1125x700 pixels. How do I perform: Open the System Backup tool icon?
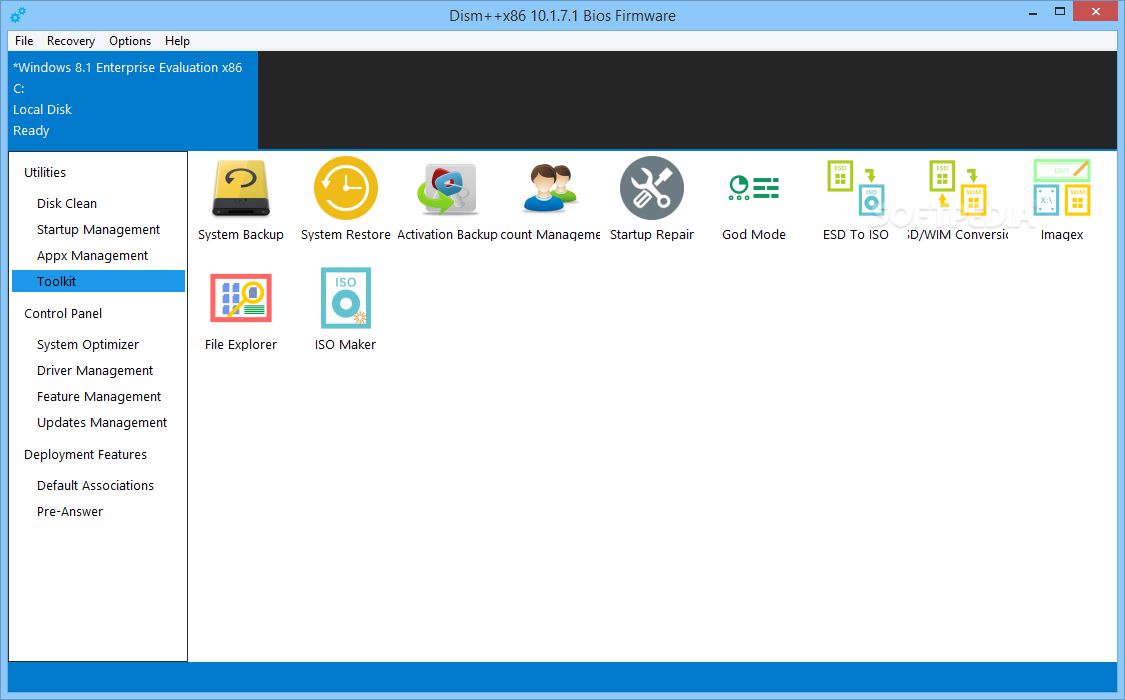click(x=241, y=189)
